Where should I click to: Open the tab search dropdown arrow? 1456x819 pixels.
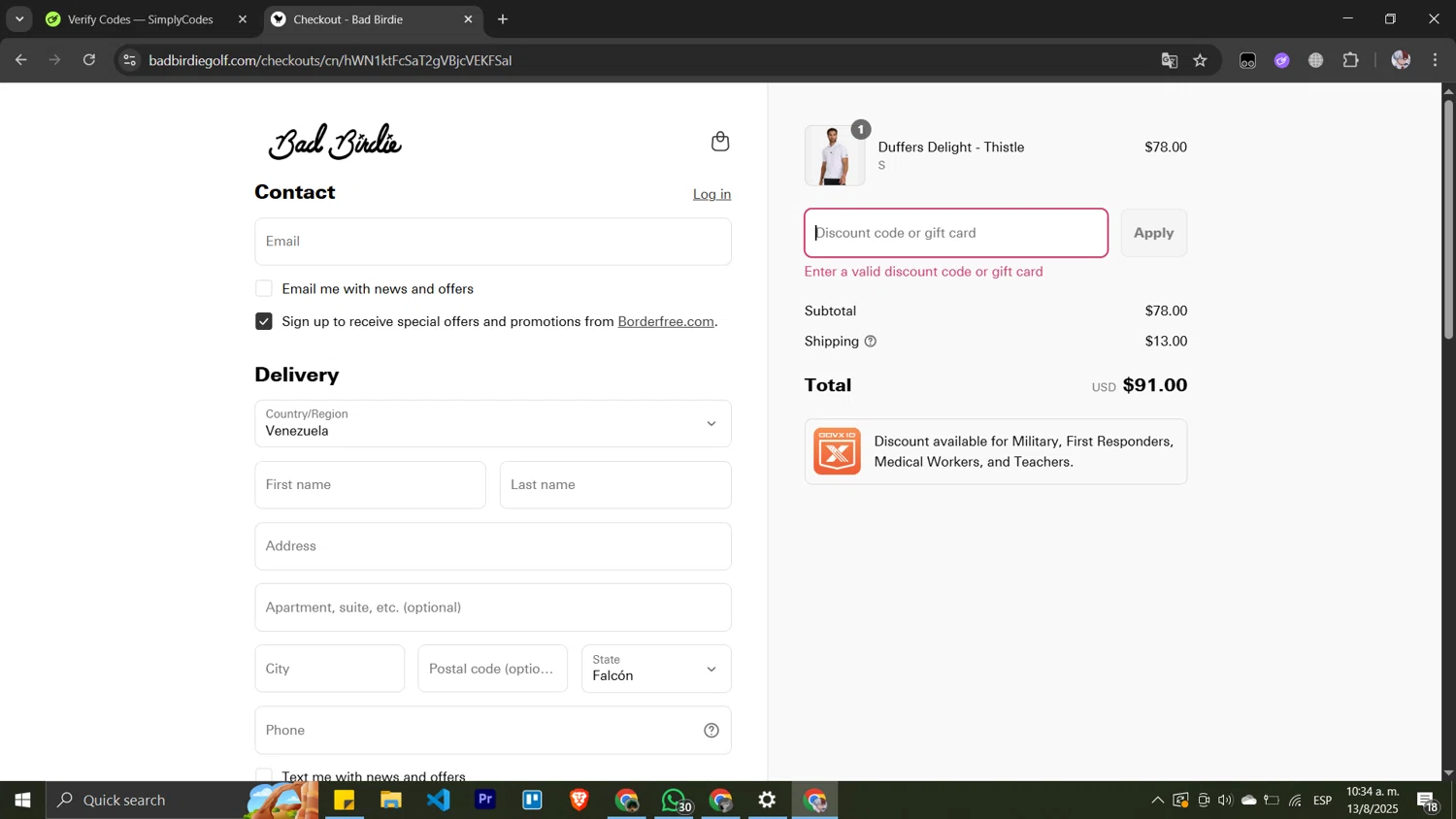coord(19,19)
